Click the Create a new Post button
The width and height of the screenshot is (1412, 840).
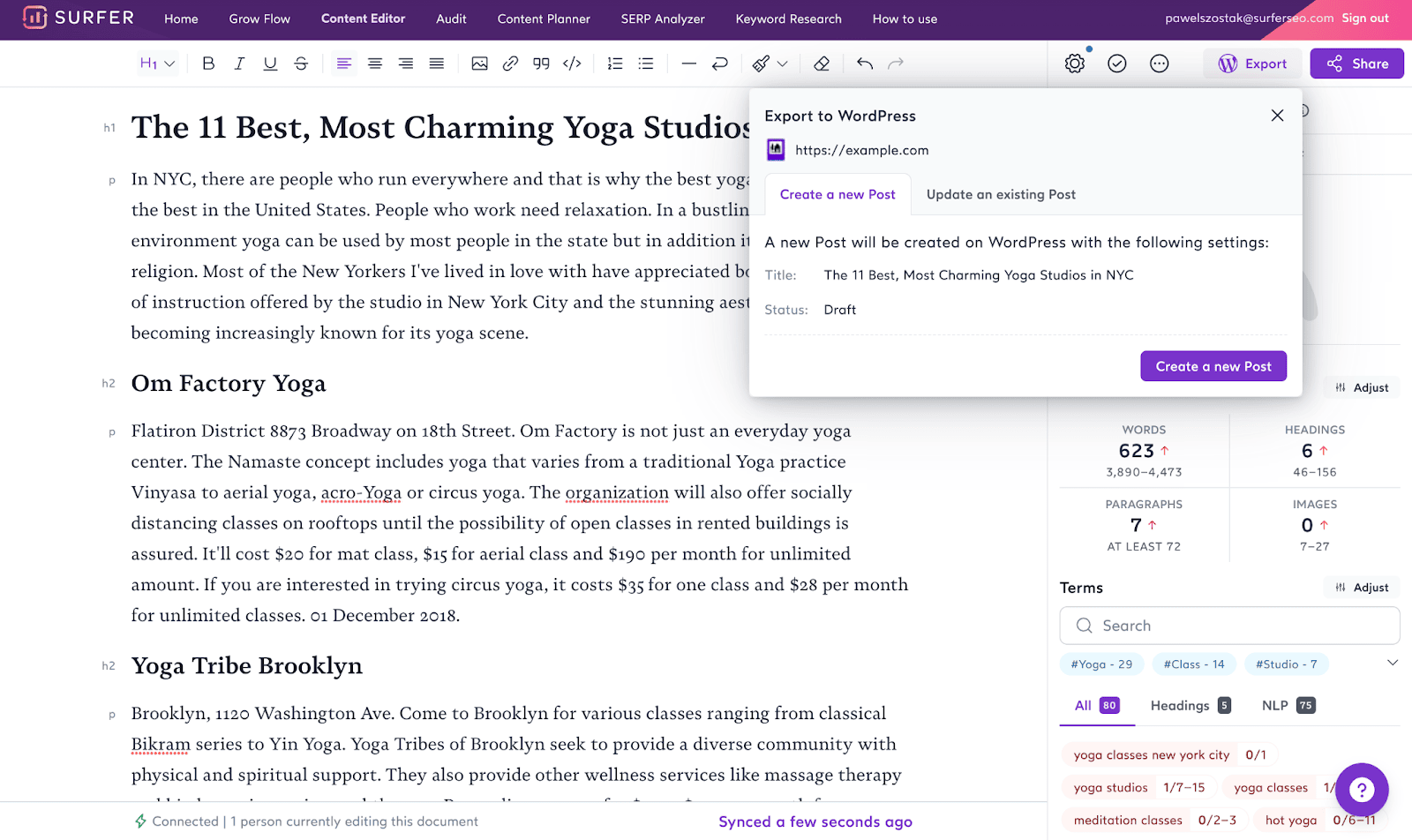(1213, 366)
